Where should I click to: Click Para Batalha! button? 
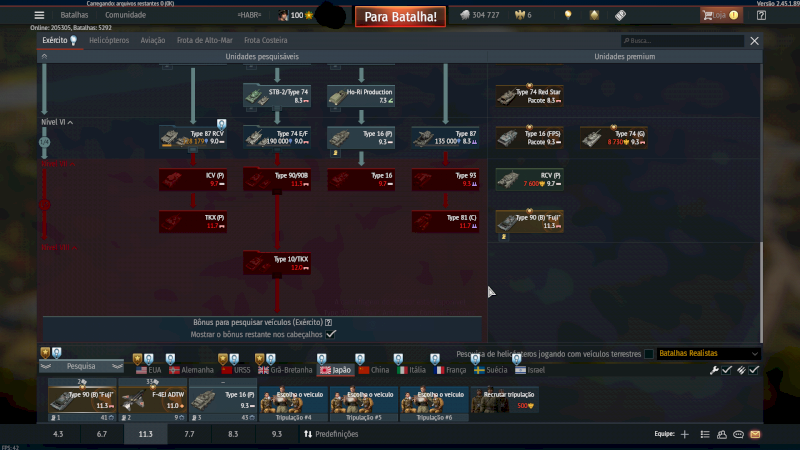click(401, 16)
